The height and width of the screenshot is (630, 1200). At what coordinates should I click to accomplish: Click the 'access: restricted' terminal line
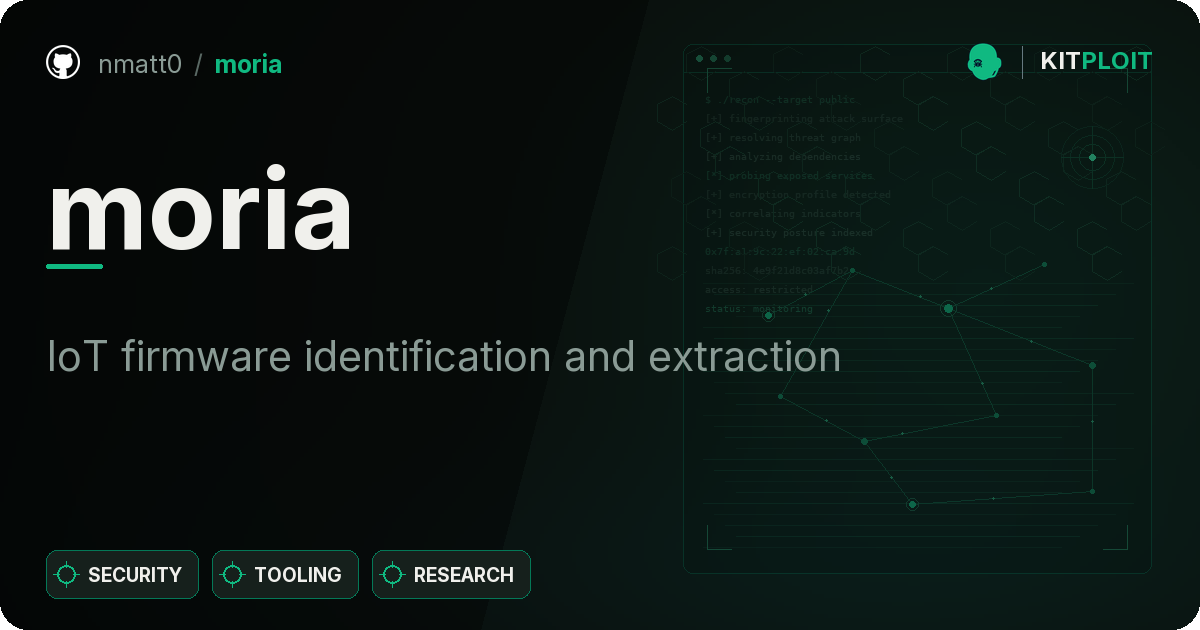tap(759, 290)
